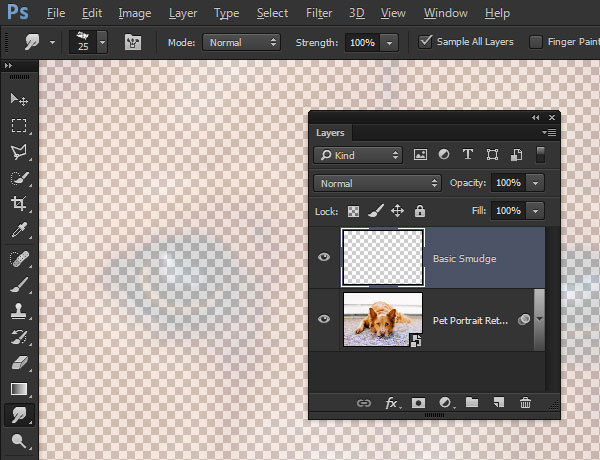The height and width of the screenshot is (460, 600).
Task: Select the History Brush tool
Action: point(19,337)
